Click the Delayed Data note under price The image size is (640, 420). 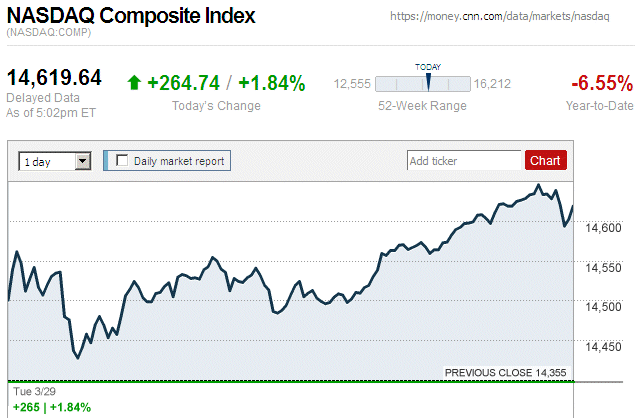(42, 98)
